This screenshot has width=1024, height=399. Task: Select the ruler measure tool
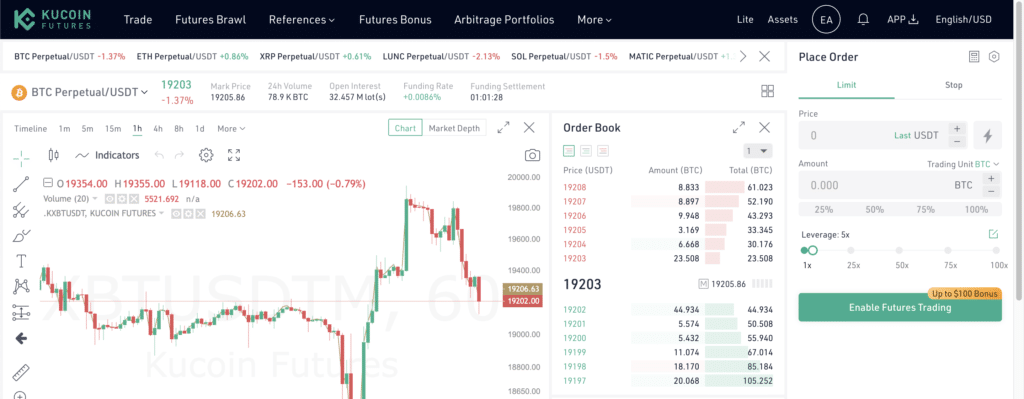21,372
